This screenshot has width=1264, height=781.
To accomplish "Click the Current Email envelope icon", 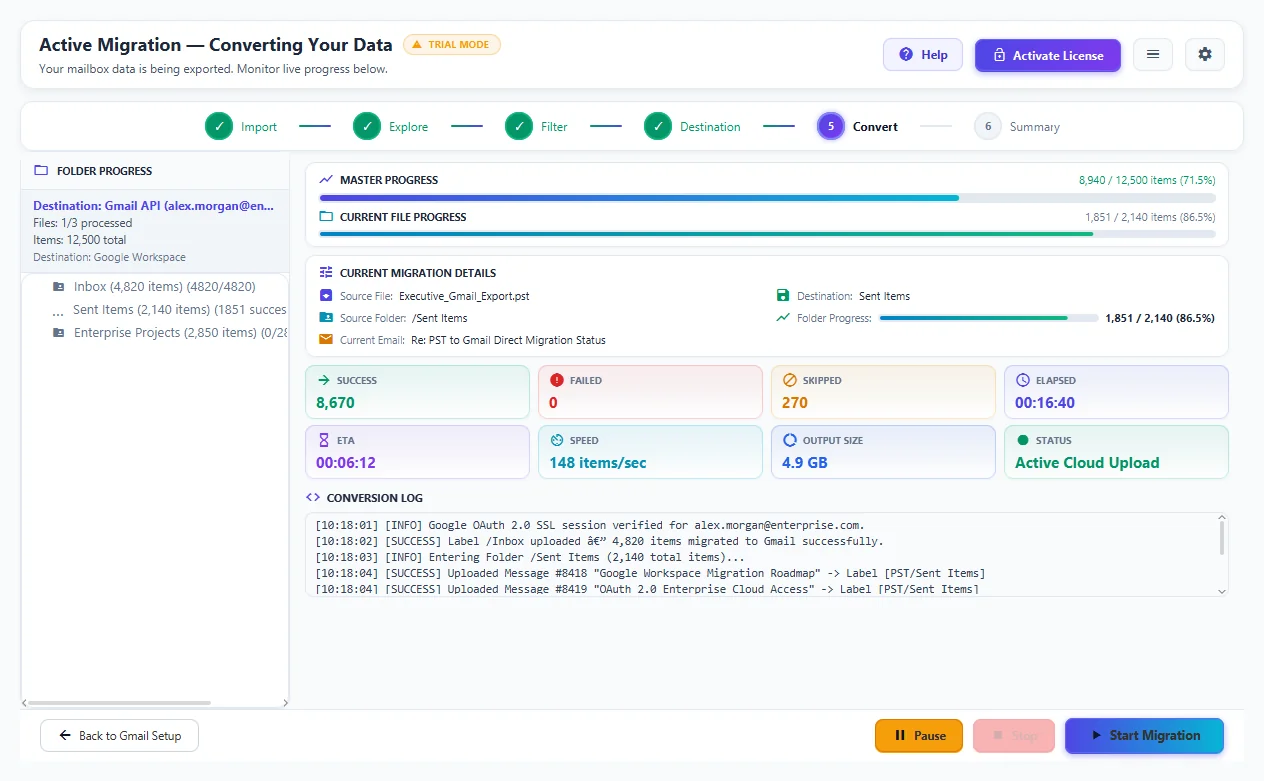I will pos(326,340).
